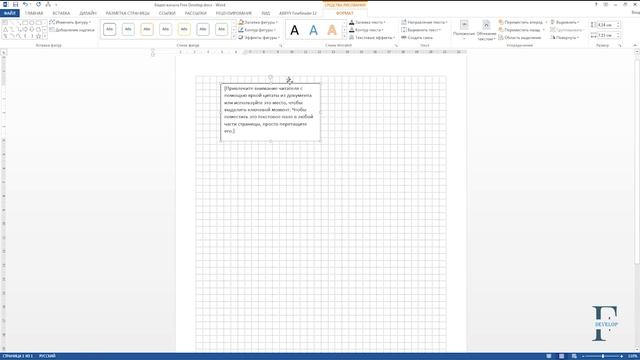Open Эффекты фигуры (shape effects) menu
Viewport: 640px width, 360px height.
coord(259,38)
